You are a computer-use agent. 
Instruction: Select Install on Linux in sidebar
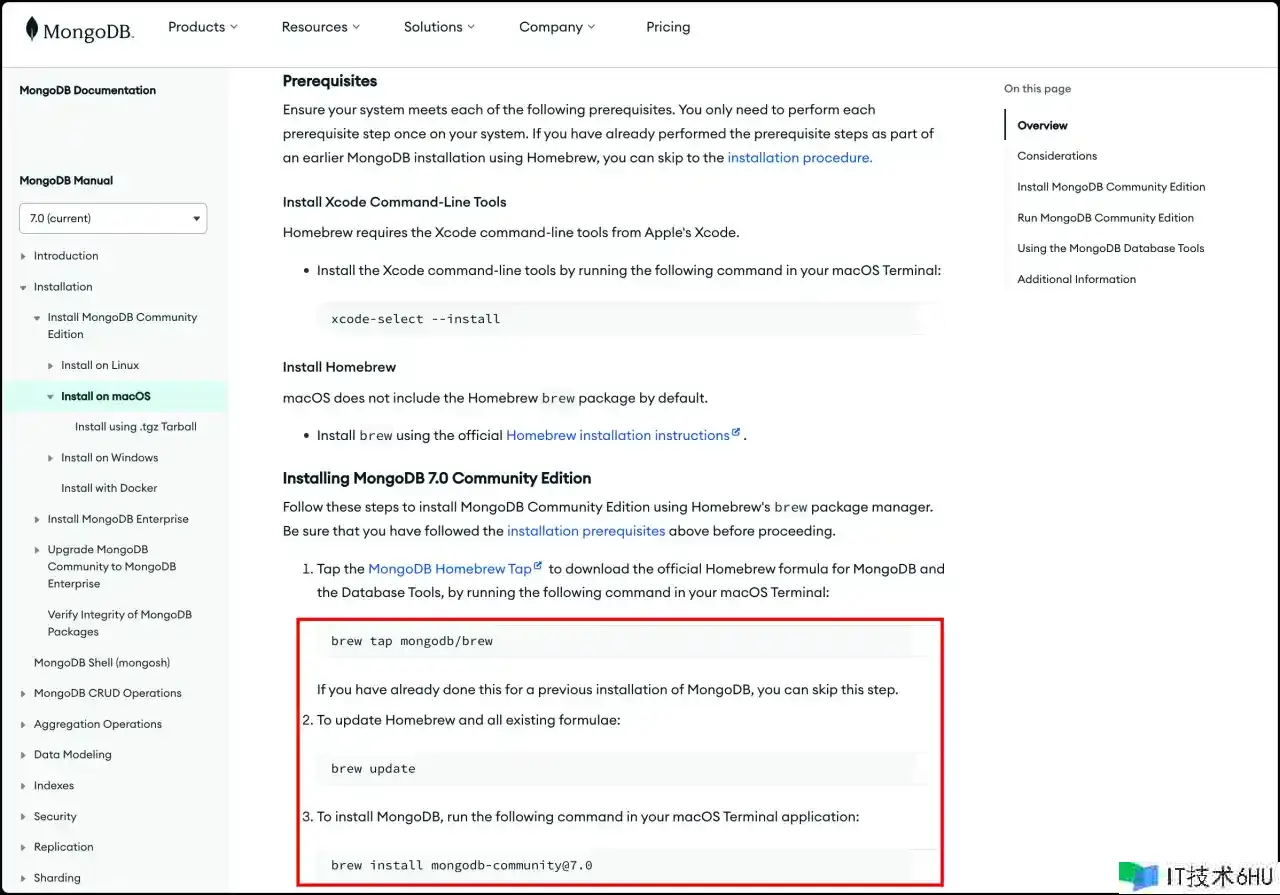(x=100, y=365)
